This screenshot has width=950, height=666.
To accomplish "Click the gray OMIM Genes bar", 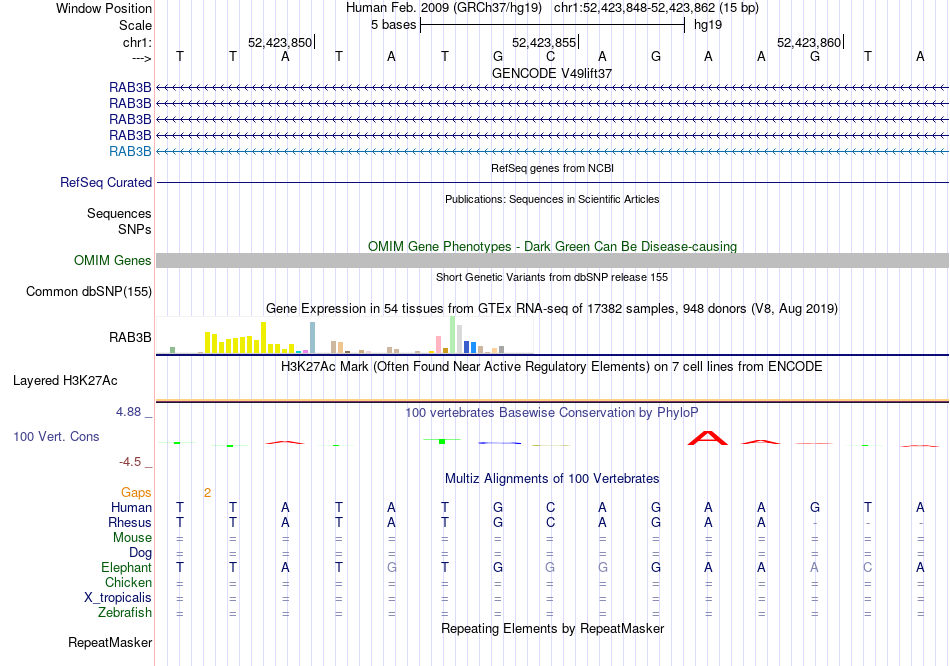I will click(552, 261).
